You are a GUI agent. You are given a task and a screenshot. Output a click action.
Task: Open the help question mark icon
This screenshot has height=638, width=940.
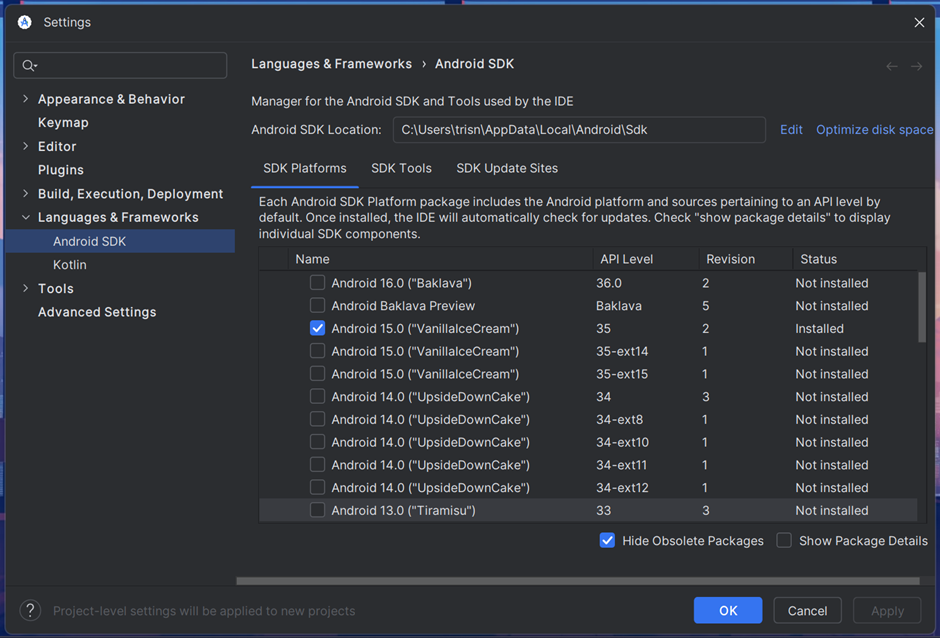pyautogui.click(x=30, y=610)
